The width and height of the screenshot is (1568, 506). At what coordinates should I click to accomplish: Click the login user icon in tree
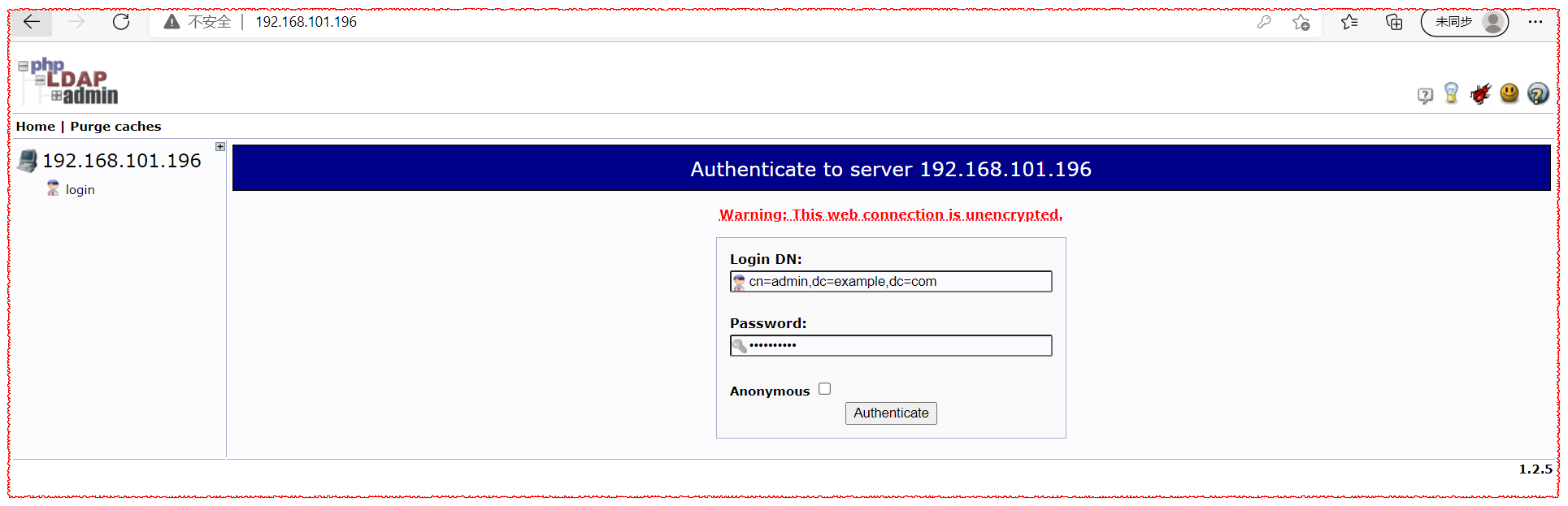(x=53, y=188)
